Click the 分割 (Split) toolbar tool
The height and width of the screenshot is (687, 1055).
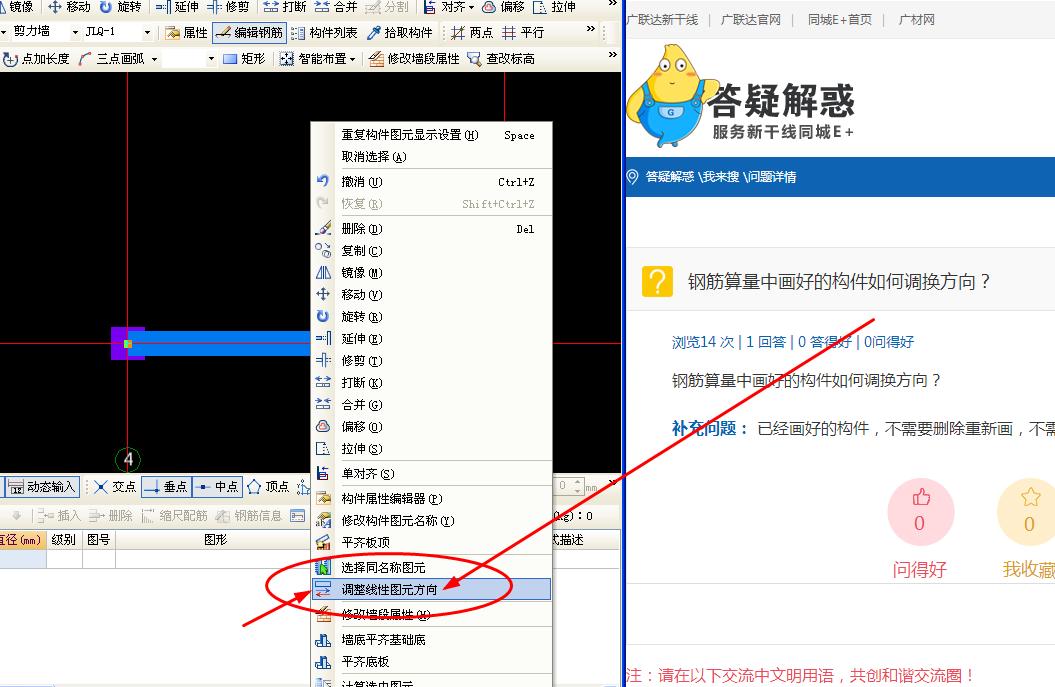click(387, 7)
